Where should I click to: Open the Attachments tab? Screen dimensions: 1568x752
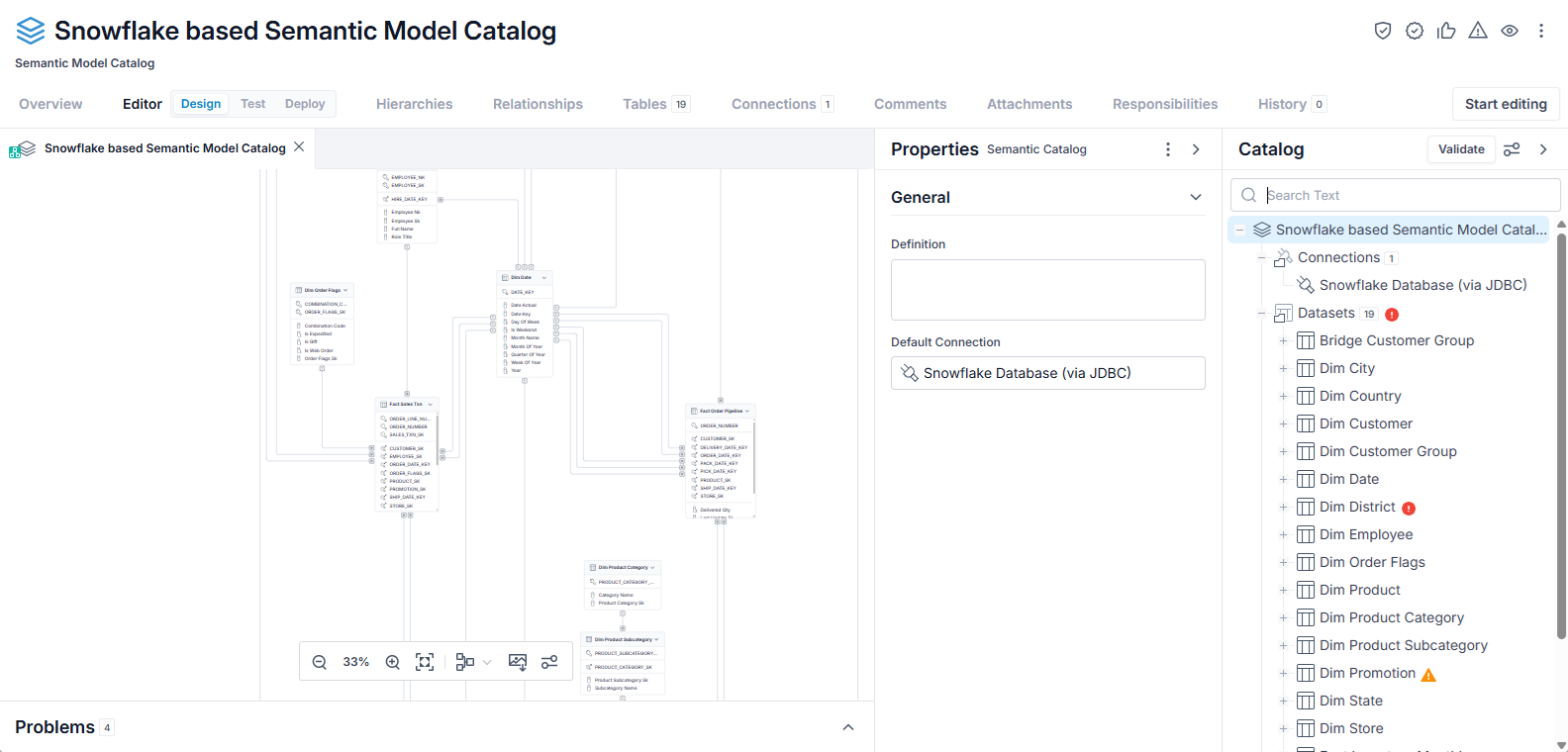(x=1029, y=104)
